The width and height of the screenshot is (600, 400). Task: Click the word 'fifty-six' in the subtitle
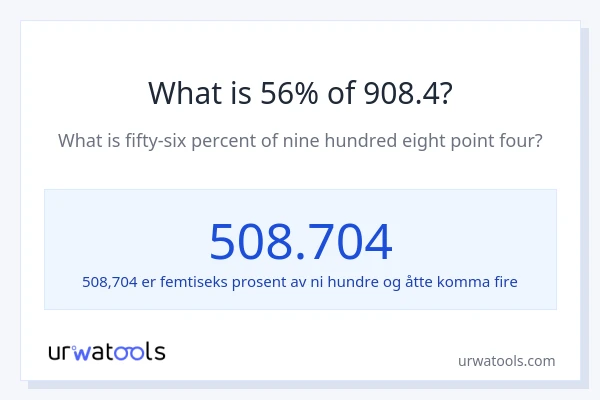(158, 140)
